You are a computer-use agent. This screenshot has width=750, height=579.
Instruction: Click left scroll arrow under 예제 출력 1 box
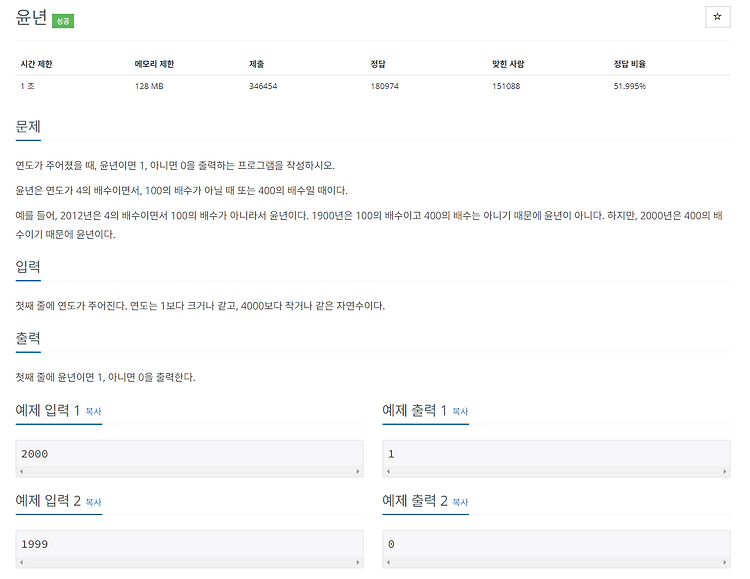(x=388, y=472)
